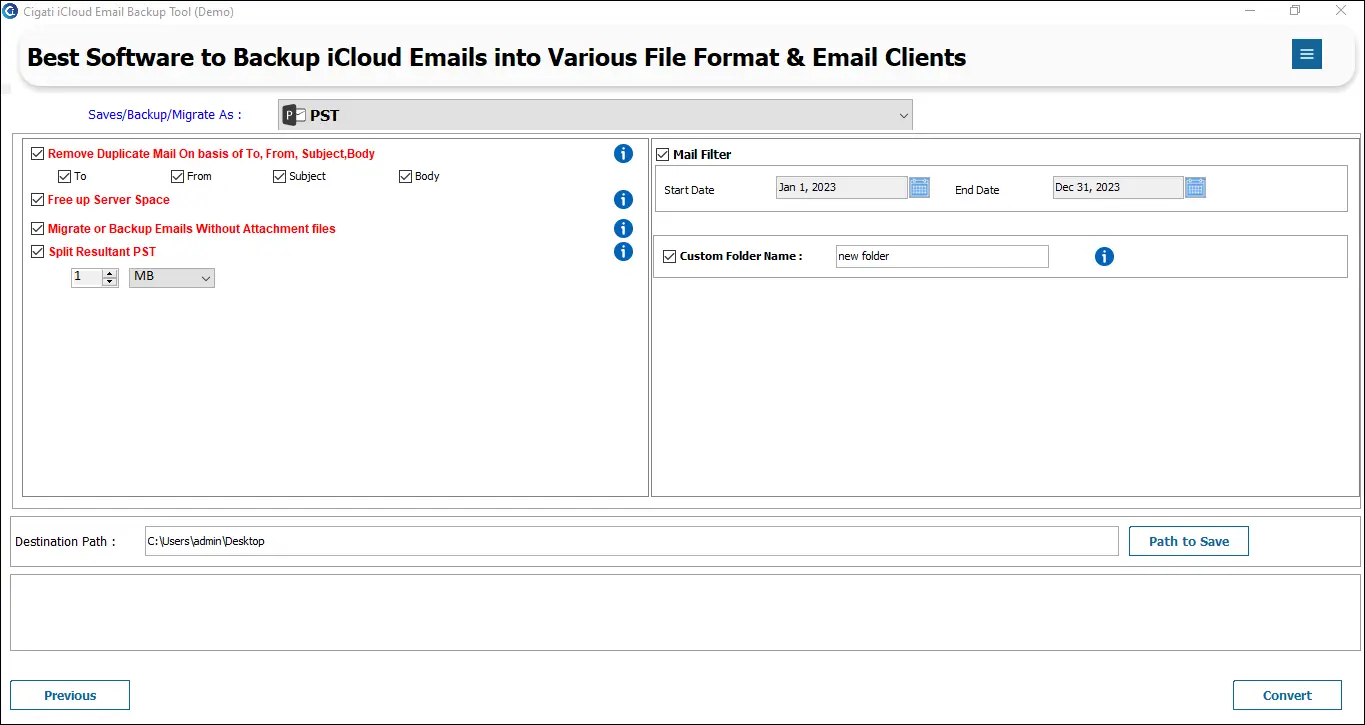Toggle Migrate Emails Without Attachment checkbox
Screen dimensions: 1365x725
click(38, 229)
